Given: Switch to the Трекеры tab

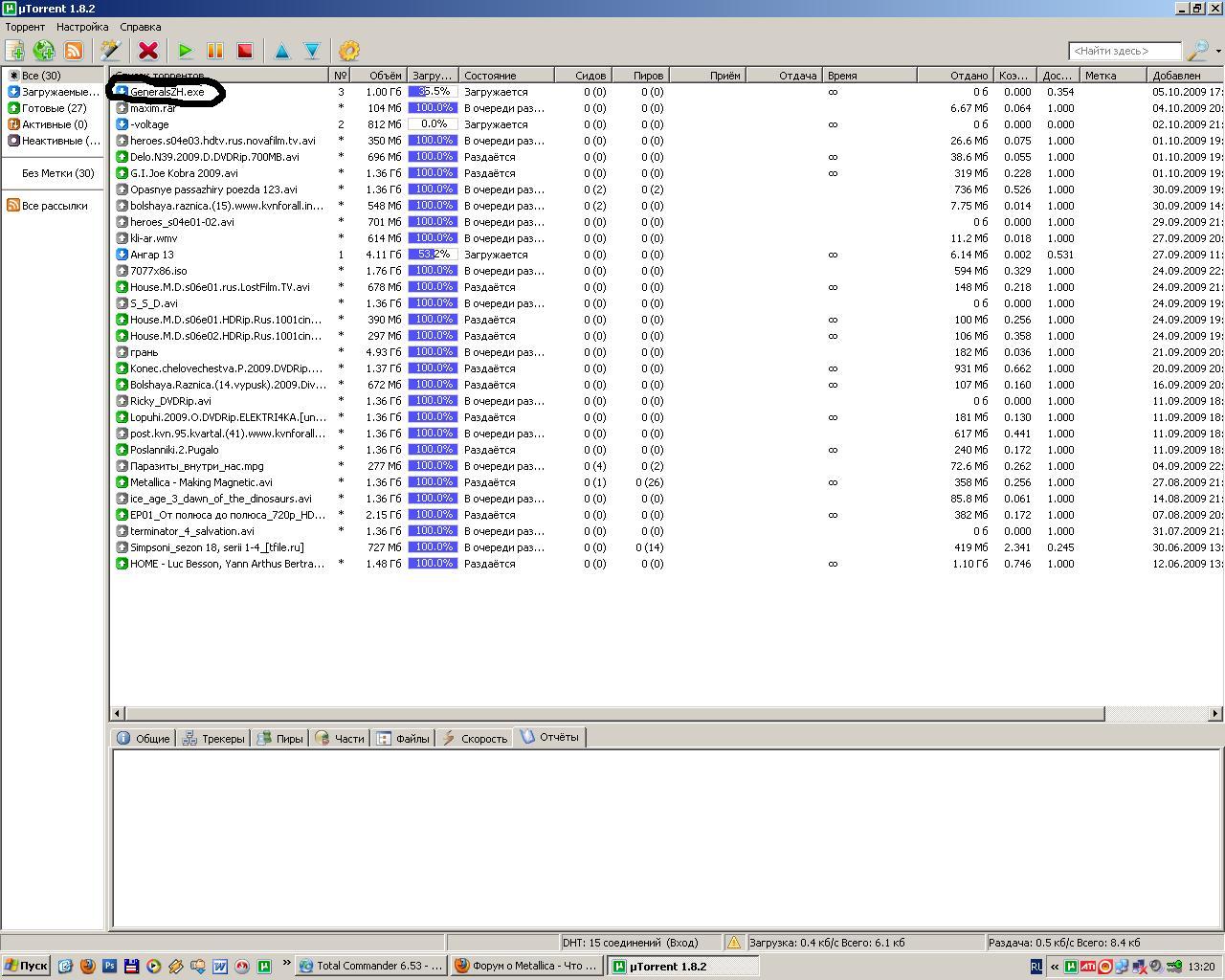Looking at the screenshot, I should coord(213,738).
